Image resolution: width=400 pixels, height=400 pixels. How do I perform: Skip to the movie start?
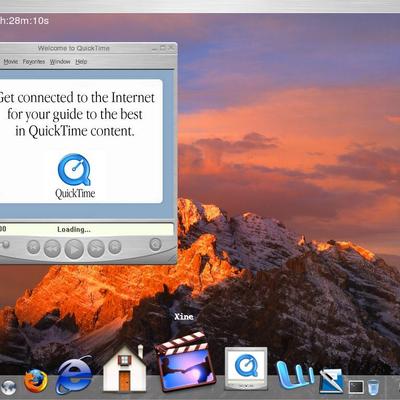(x=33, y=247)
